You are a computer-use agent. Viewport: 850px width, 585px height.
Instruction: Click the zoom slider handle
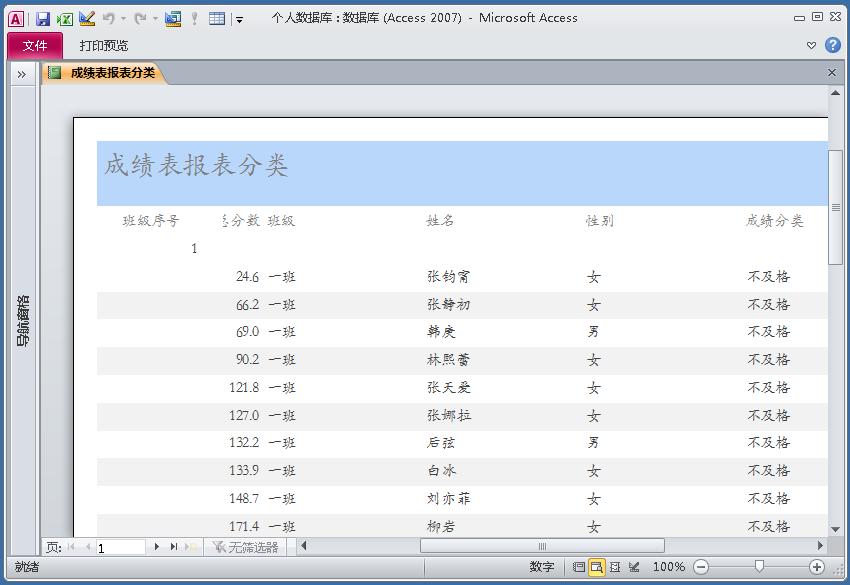coord(759,567)
